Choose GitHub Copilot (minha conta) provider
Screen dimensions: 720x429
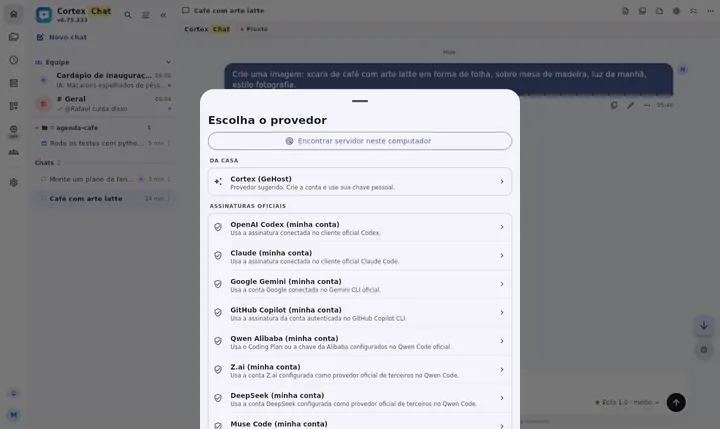tap(360, 313)
